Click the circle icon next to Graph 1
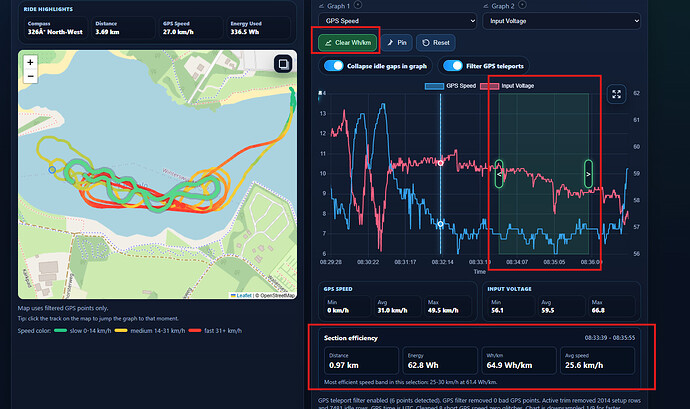This screenshot has height=409, width=690. point(358,5)
